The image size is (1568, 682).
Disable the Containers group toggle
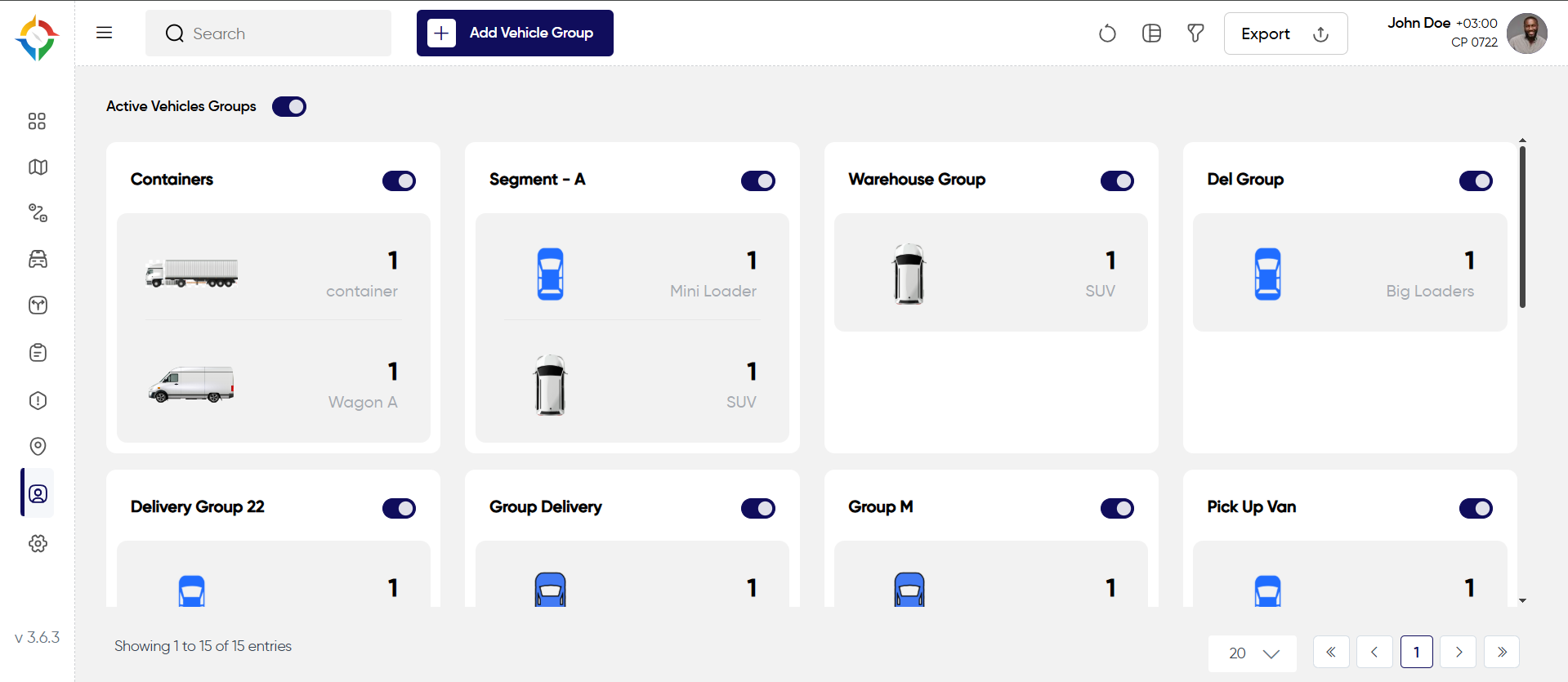click(x=399, y=181)
